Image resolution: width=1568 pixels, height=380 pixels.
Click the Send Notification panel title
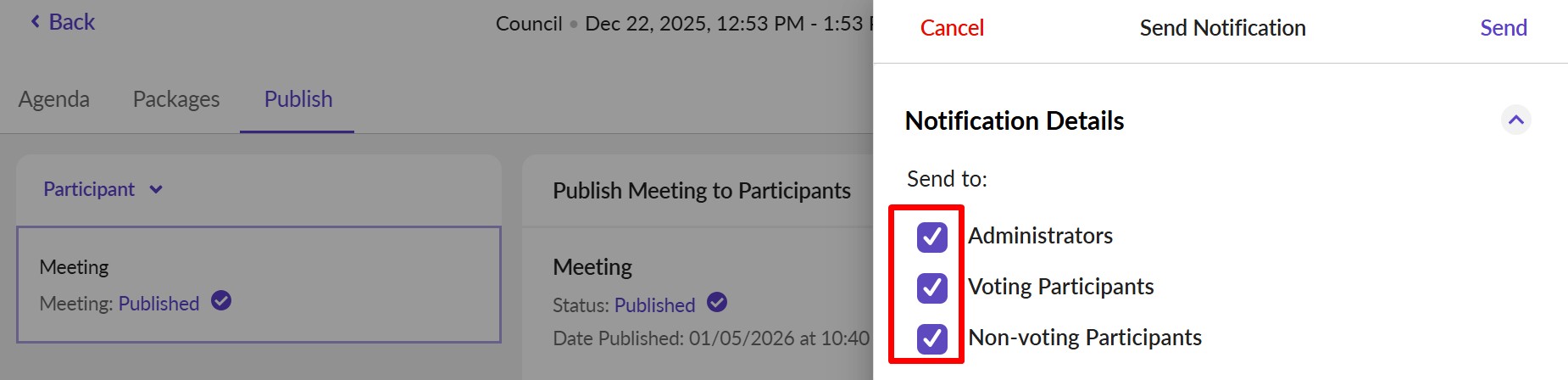pos(1222,28)
